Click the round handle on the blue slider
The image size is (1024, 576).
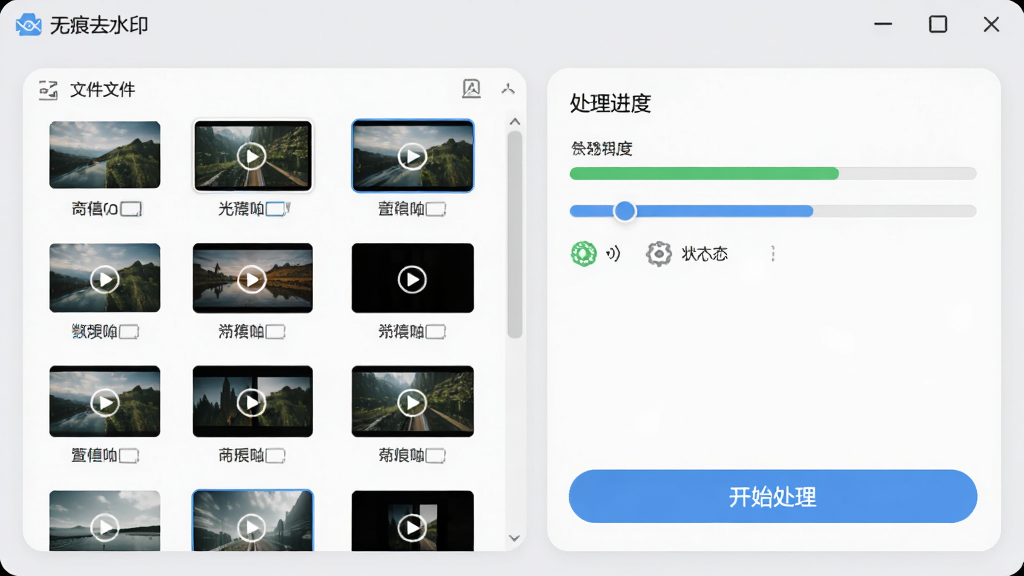click(625, 211)
